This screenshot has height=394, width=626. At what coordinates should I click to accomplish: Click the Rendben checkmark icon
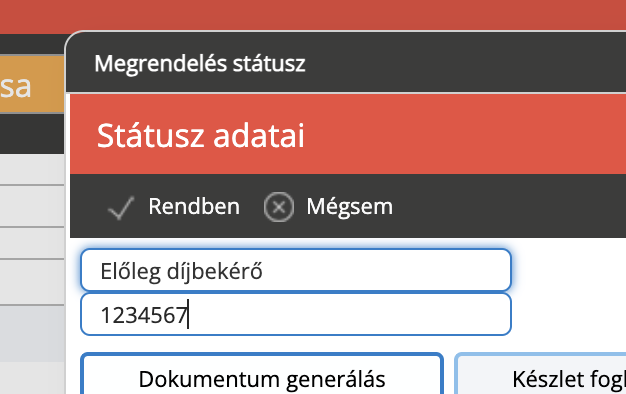pos(121,207)
